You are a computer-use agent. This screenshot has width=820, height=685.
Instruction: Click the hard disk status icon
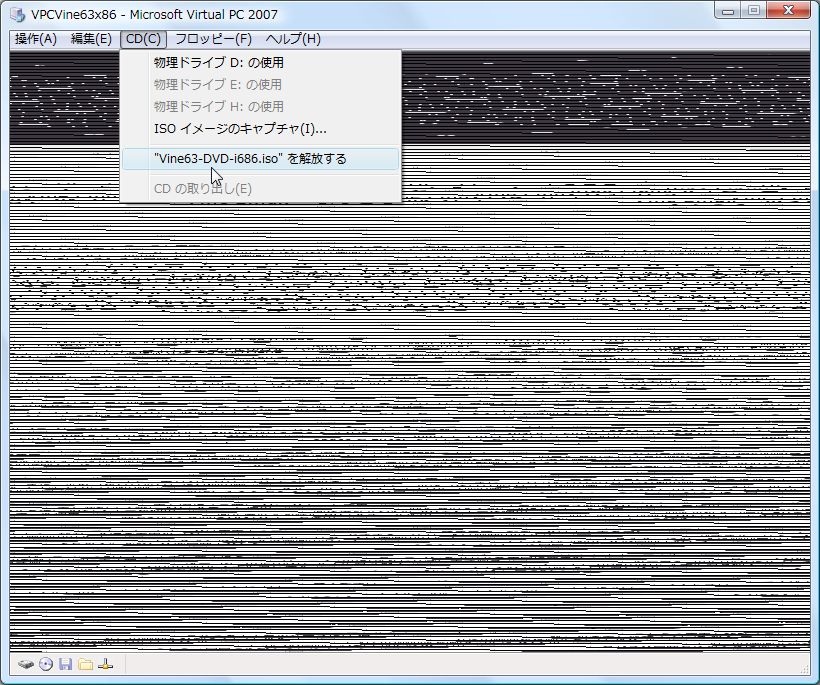pos(26,665)
